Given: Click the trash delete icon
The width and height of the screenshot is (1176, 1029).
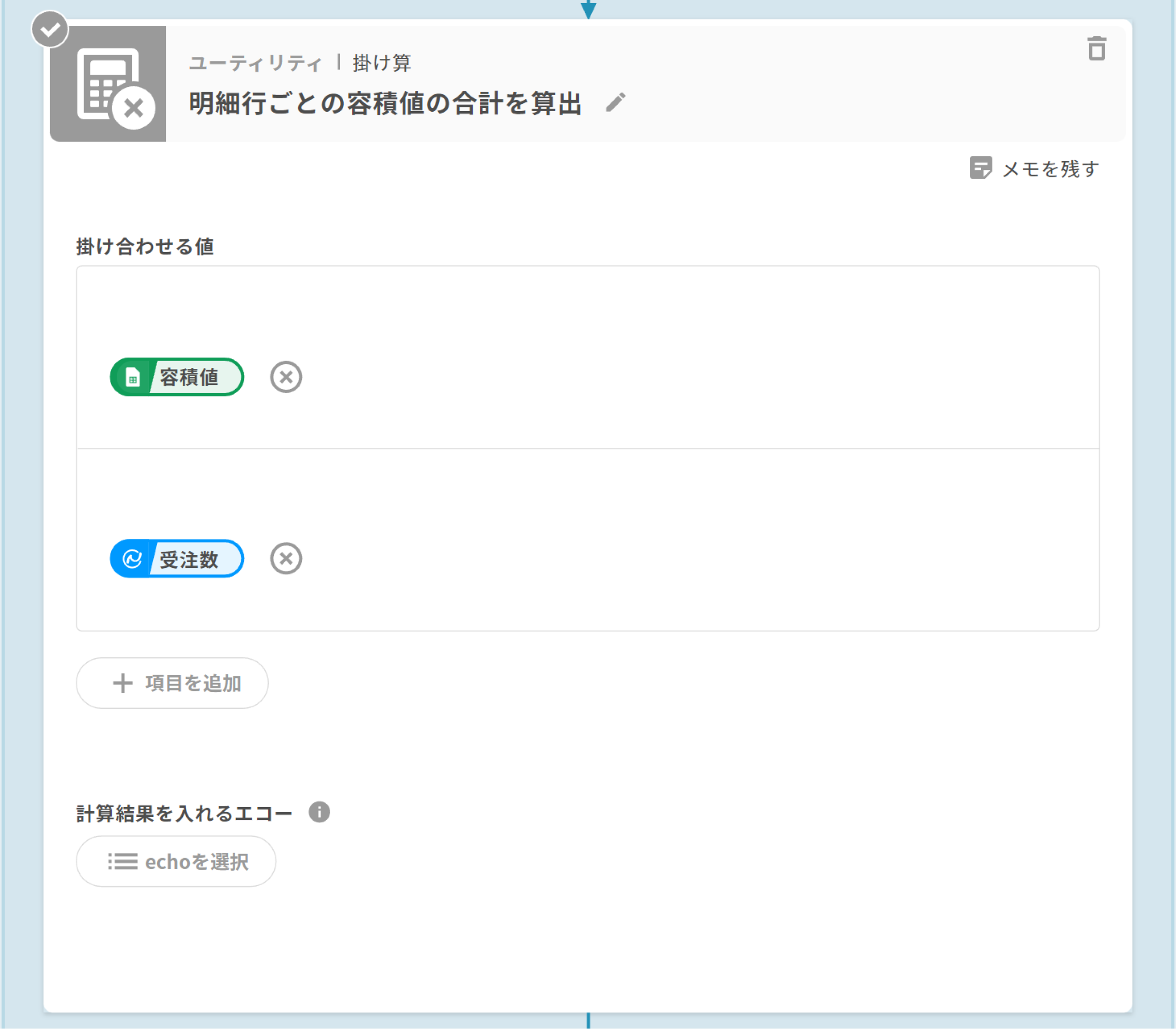Looking at the screenshot, I should [x=1096, y=49].
